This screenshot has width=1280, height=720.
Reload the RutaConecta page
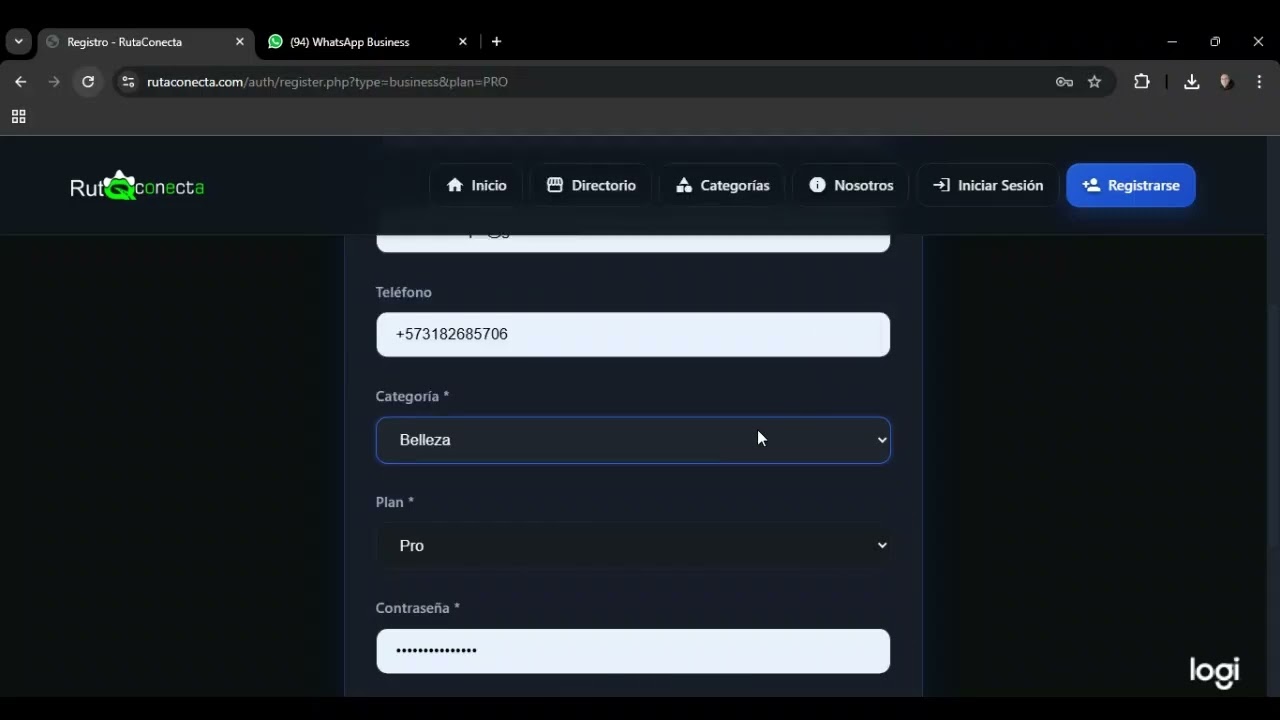tap(88, 82)
